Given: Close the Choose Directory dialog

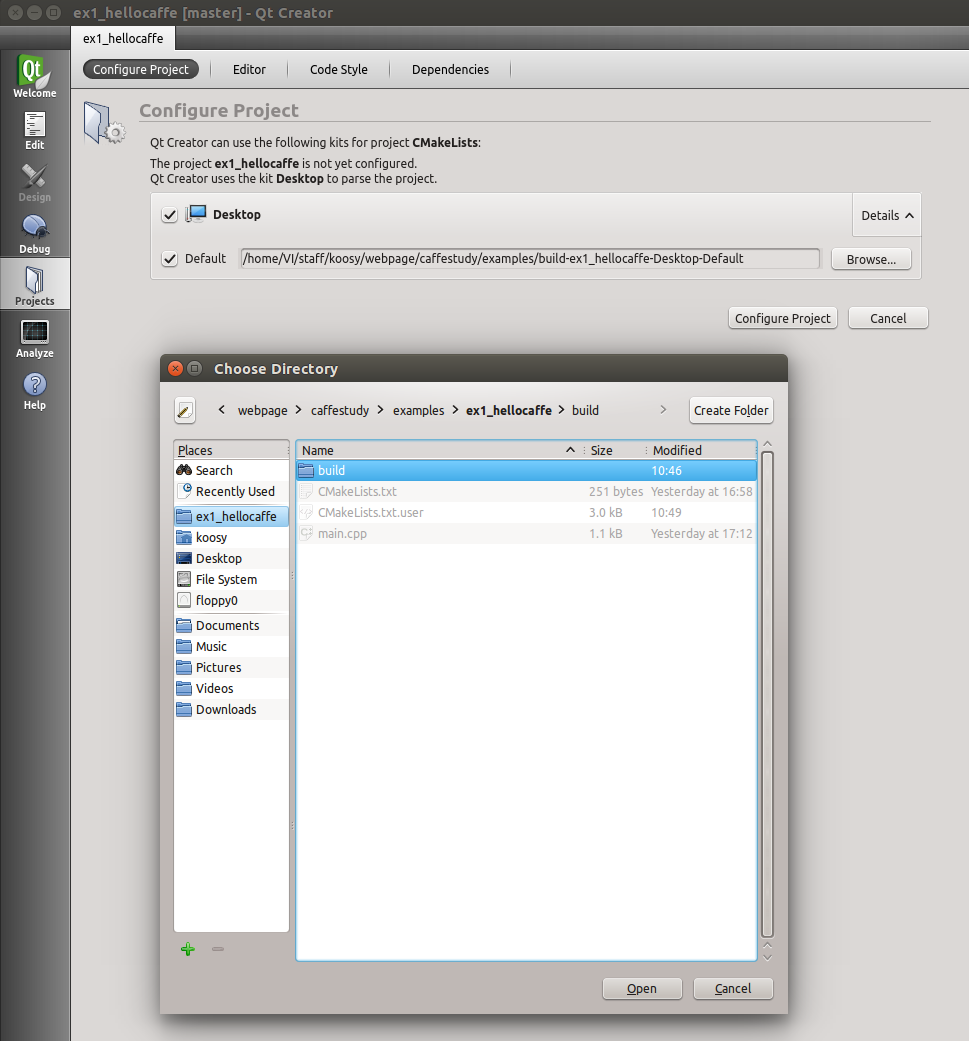Looking at the screenshot, I should pyautogui.click(x=175, y=368).
